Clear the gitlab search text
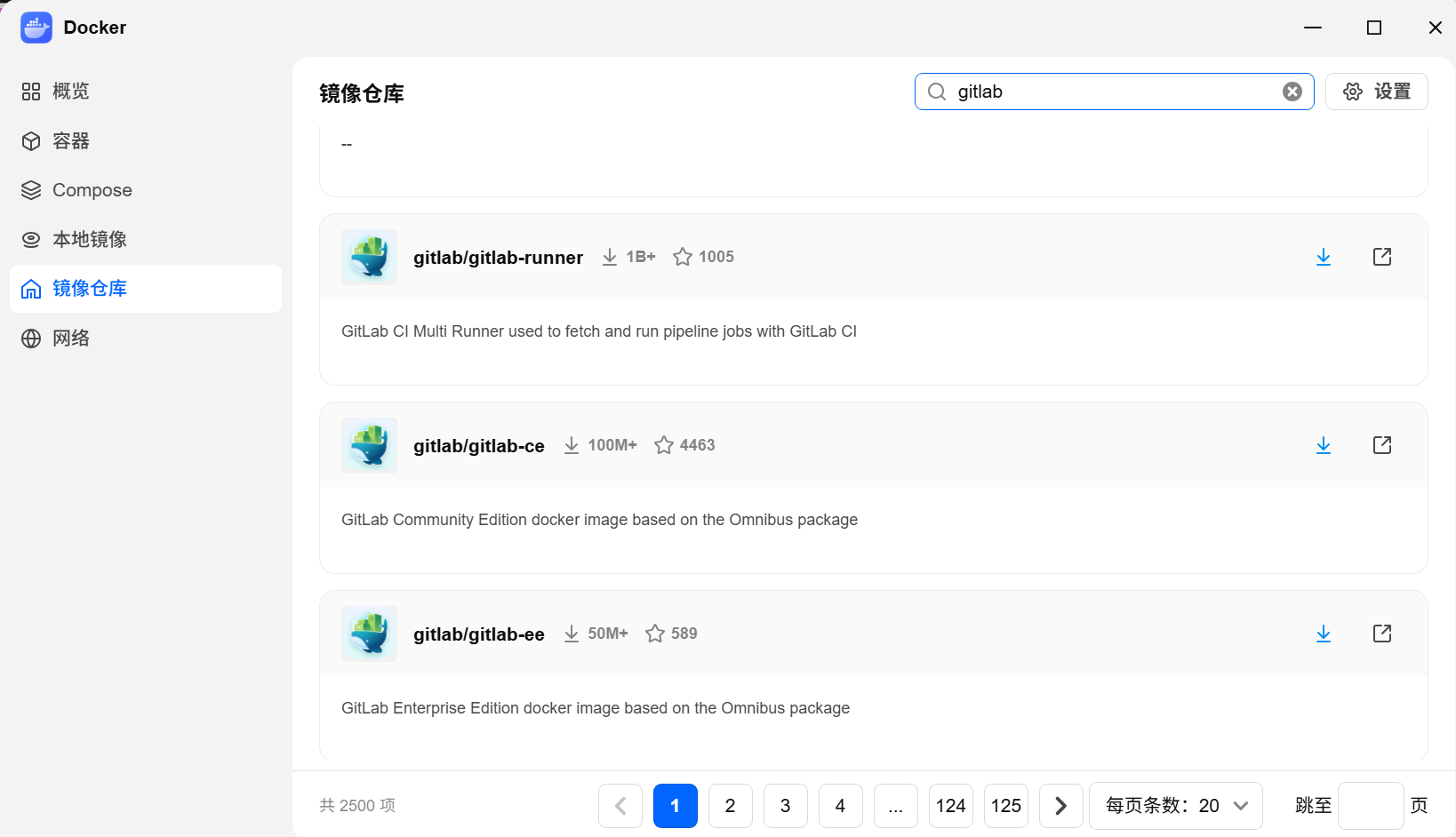Screen dimensions: 1456x837 click(1292, 92)
